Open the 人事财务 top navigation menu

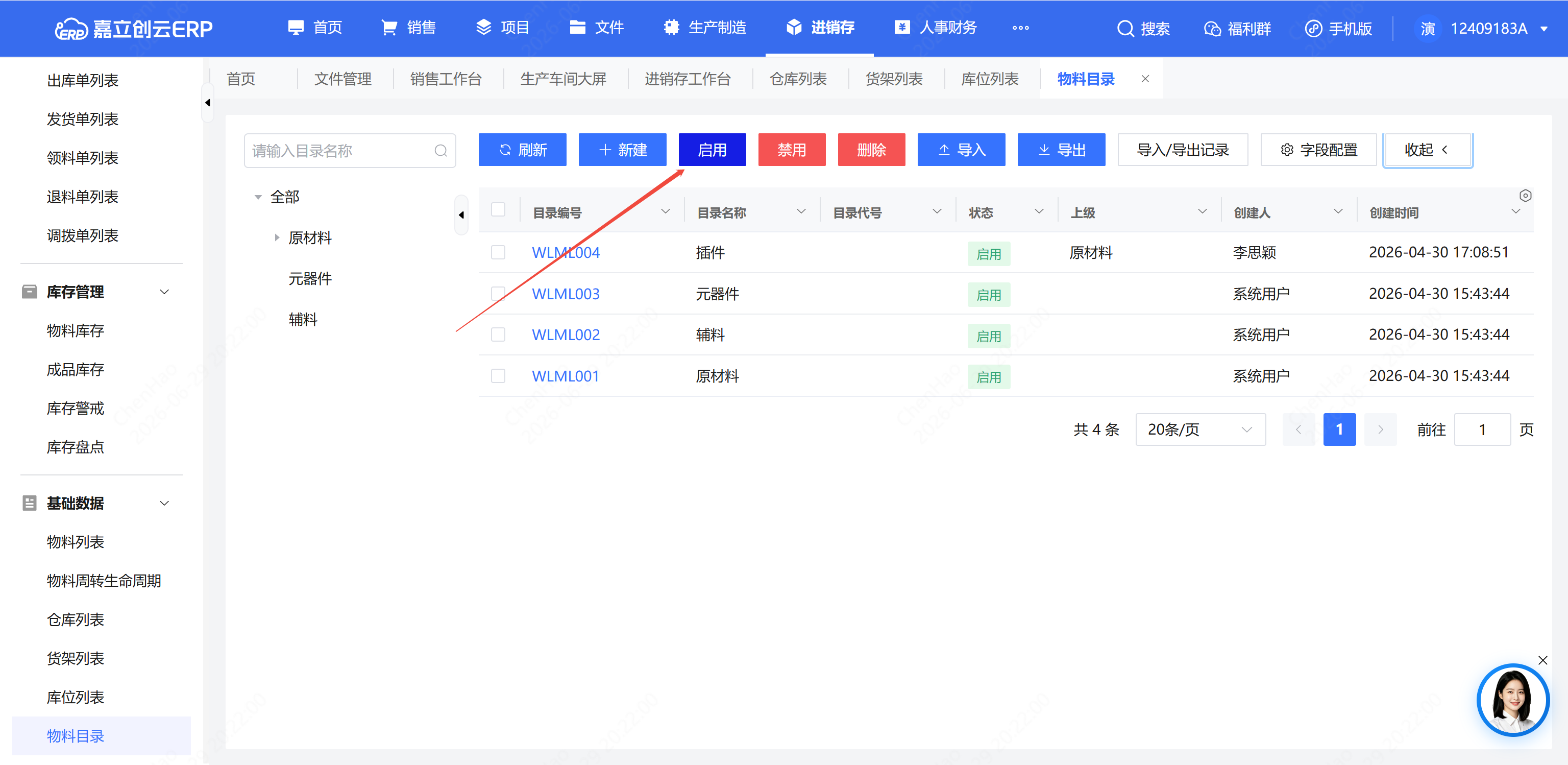coord(936,28)
